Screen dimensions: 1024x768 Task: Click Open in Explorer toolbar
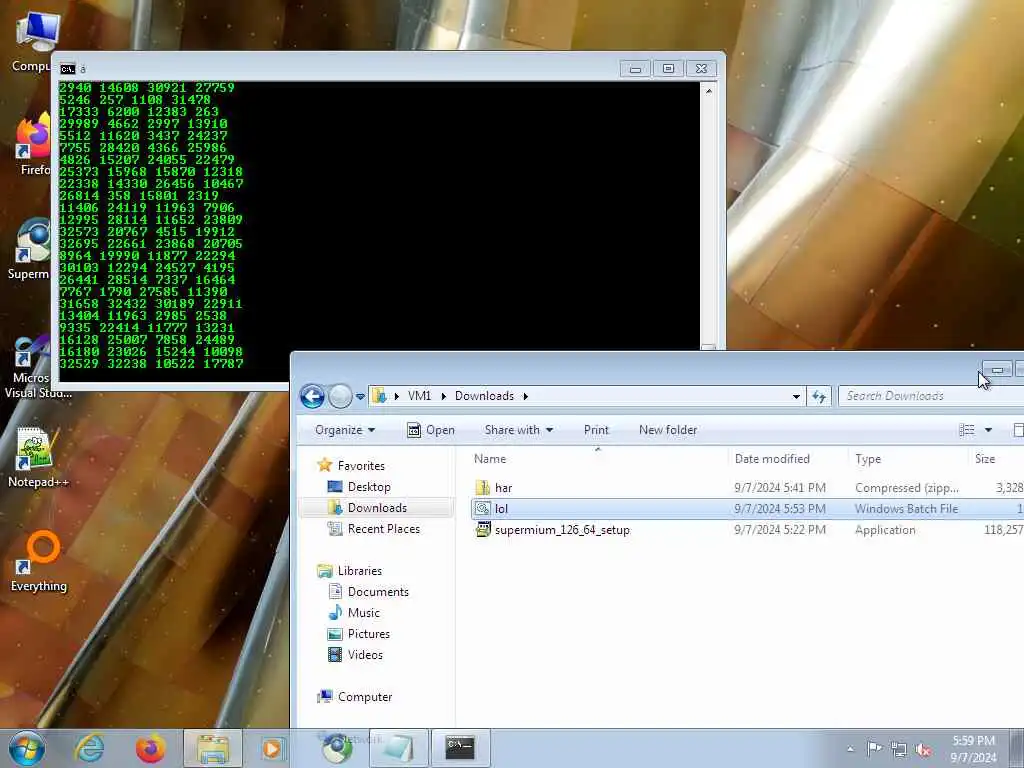pos(431,430)
